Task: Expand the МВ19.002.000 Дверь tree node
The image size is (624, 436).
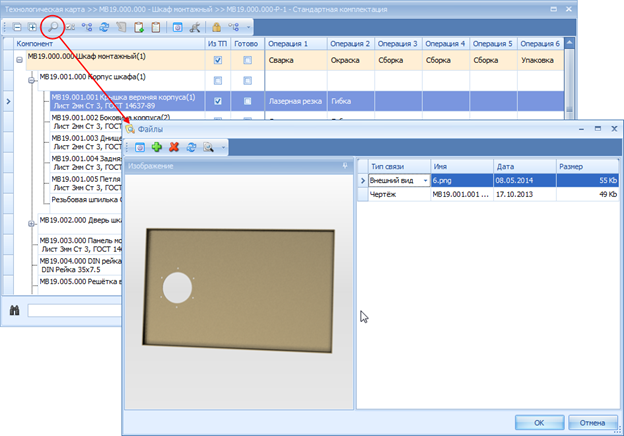Action: (x=33, y=223)
